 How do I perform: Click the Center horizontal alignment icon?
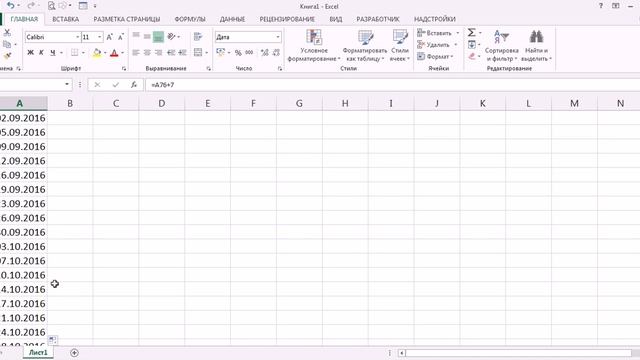[x=147, y=53]
